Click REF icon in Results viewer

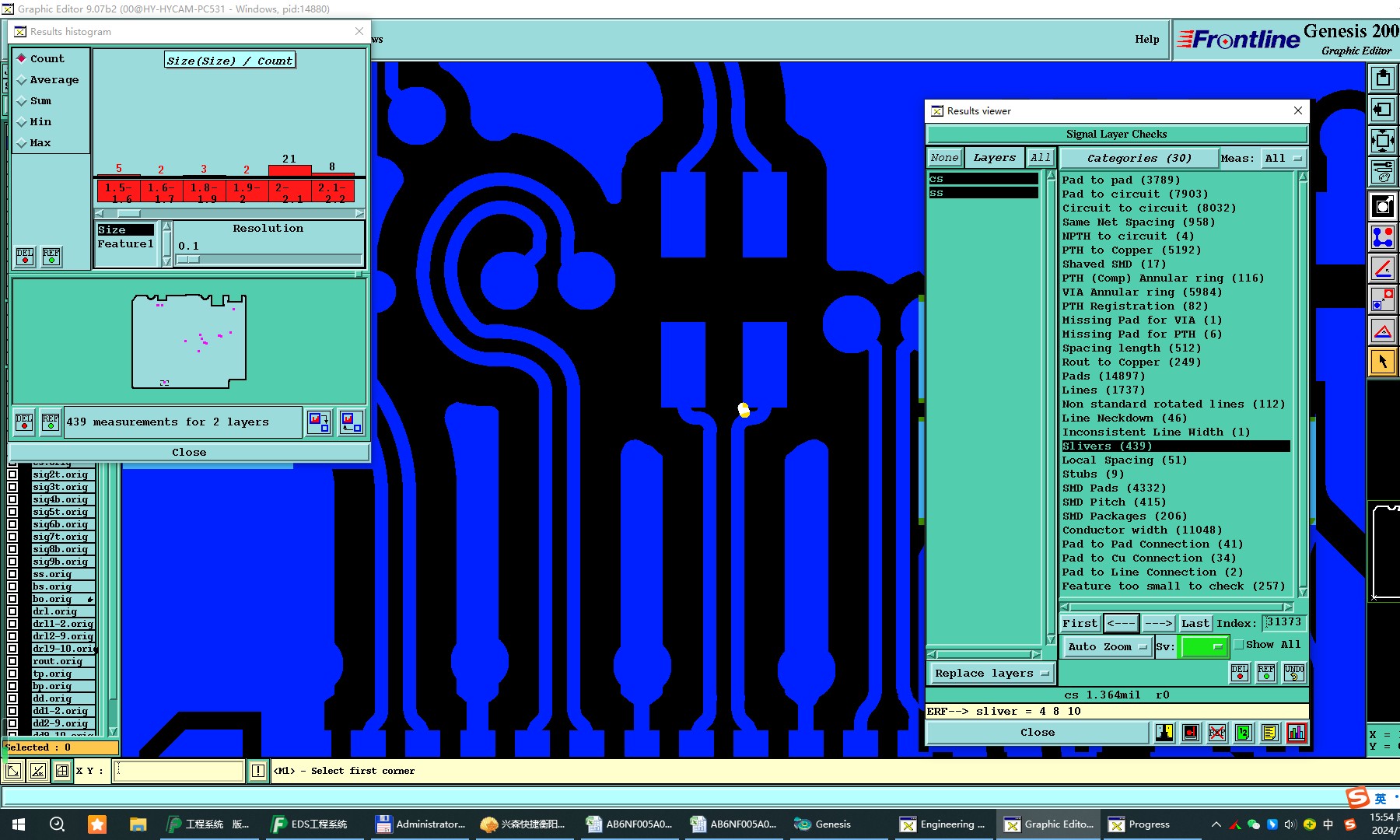(x=1266, y=673)
